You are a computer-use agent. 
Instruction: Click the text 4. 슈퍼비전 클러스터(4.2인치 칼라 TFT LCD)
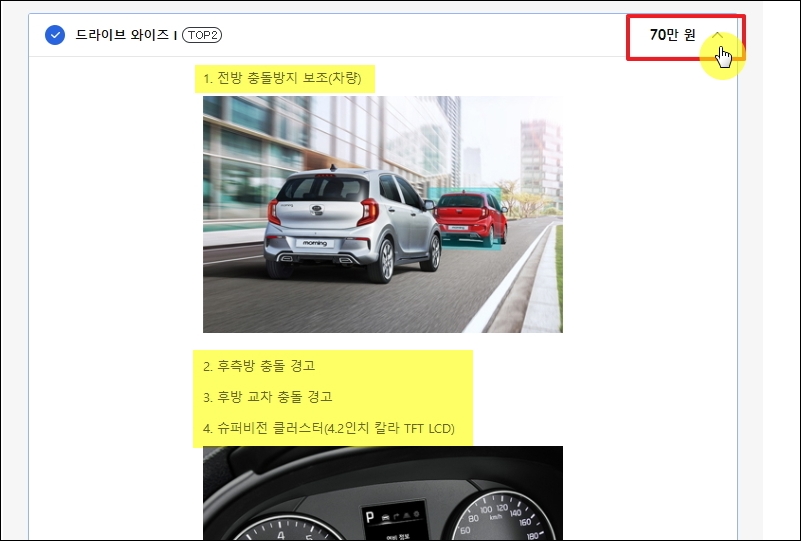(x=328, y=428)
